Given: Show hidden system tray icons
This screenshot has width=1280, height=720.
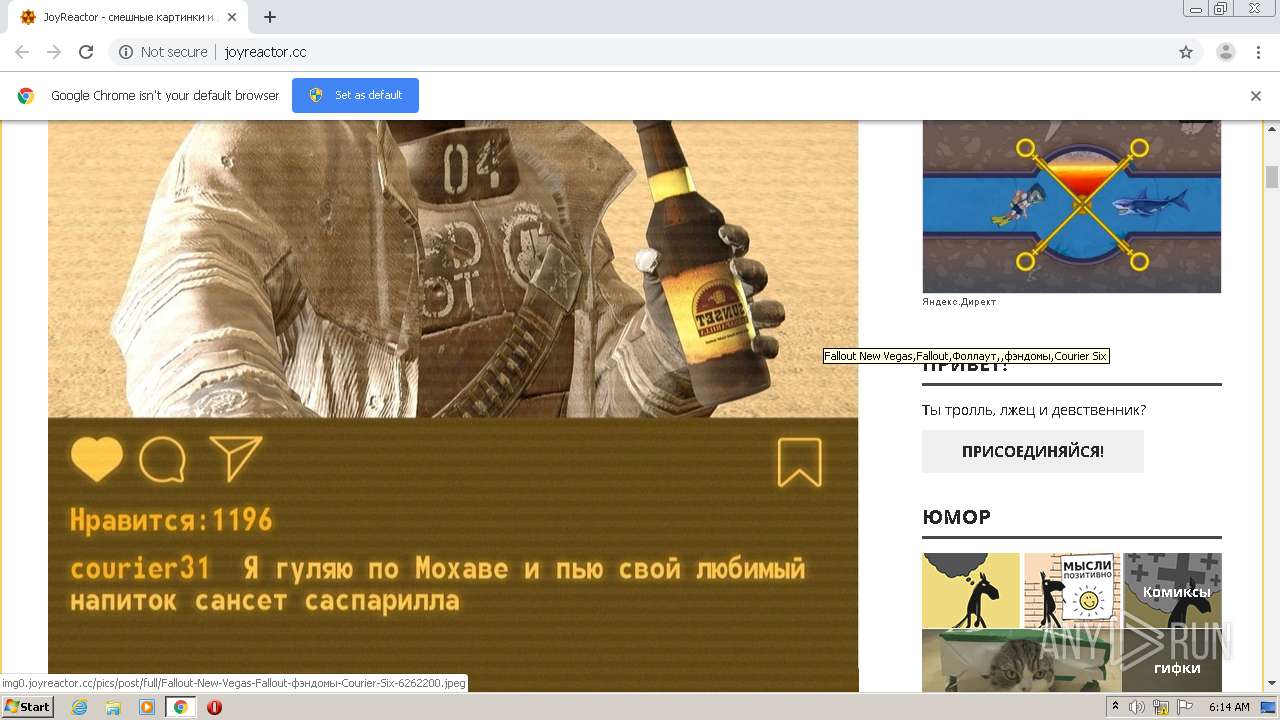Looking at the screenshot, I should pyautogui.click(x=1116, y=707).
